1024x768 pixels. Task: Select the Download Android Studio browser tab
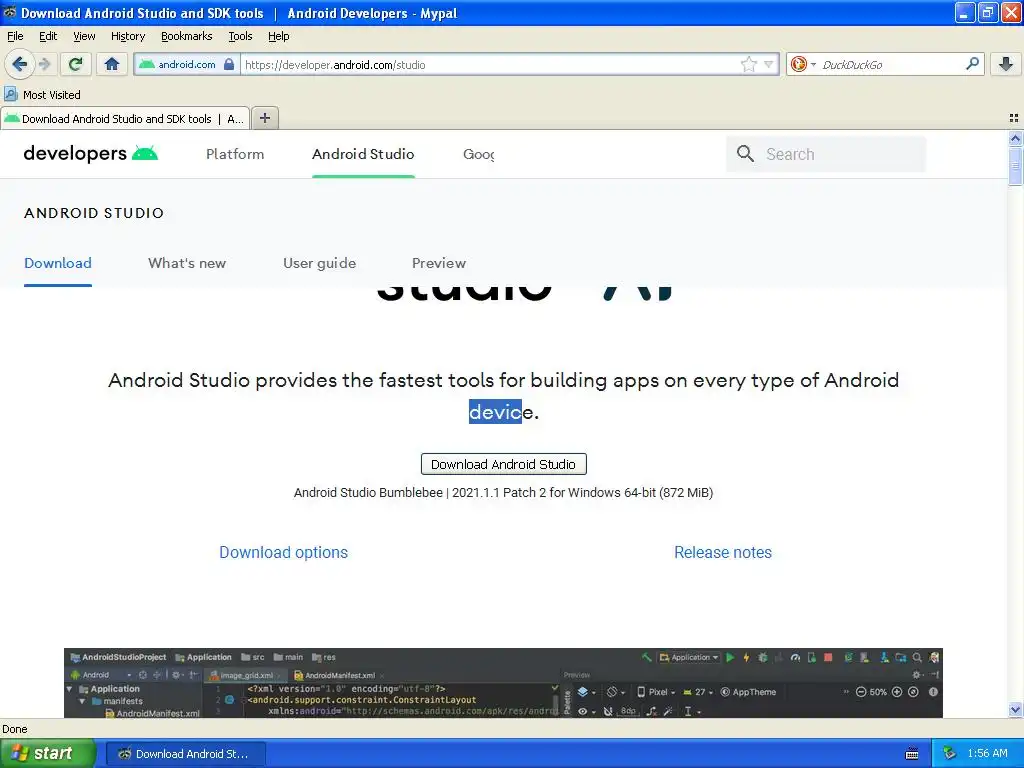click(x=125, y=118)
